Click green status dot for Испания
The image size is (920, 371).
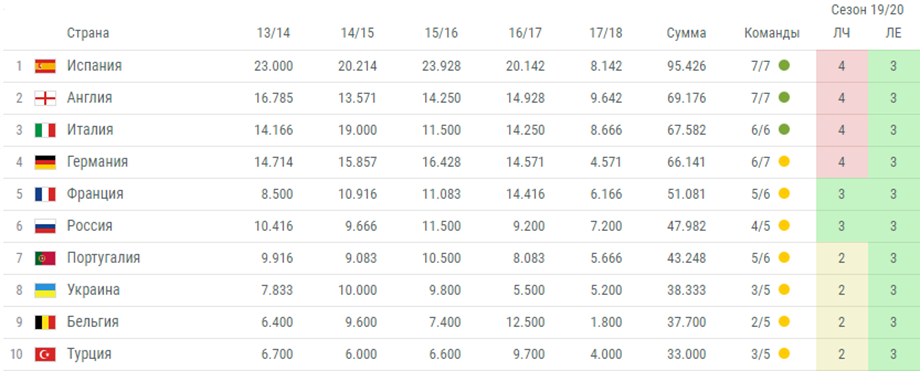(784, 66)
